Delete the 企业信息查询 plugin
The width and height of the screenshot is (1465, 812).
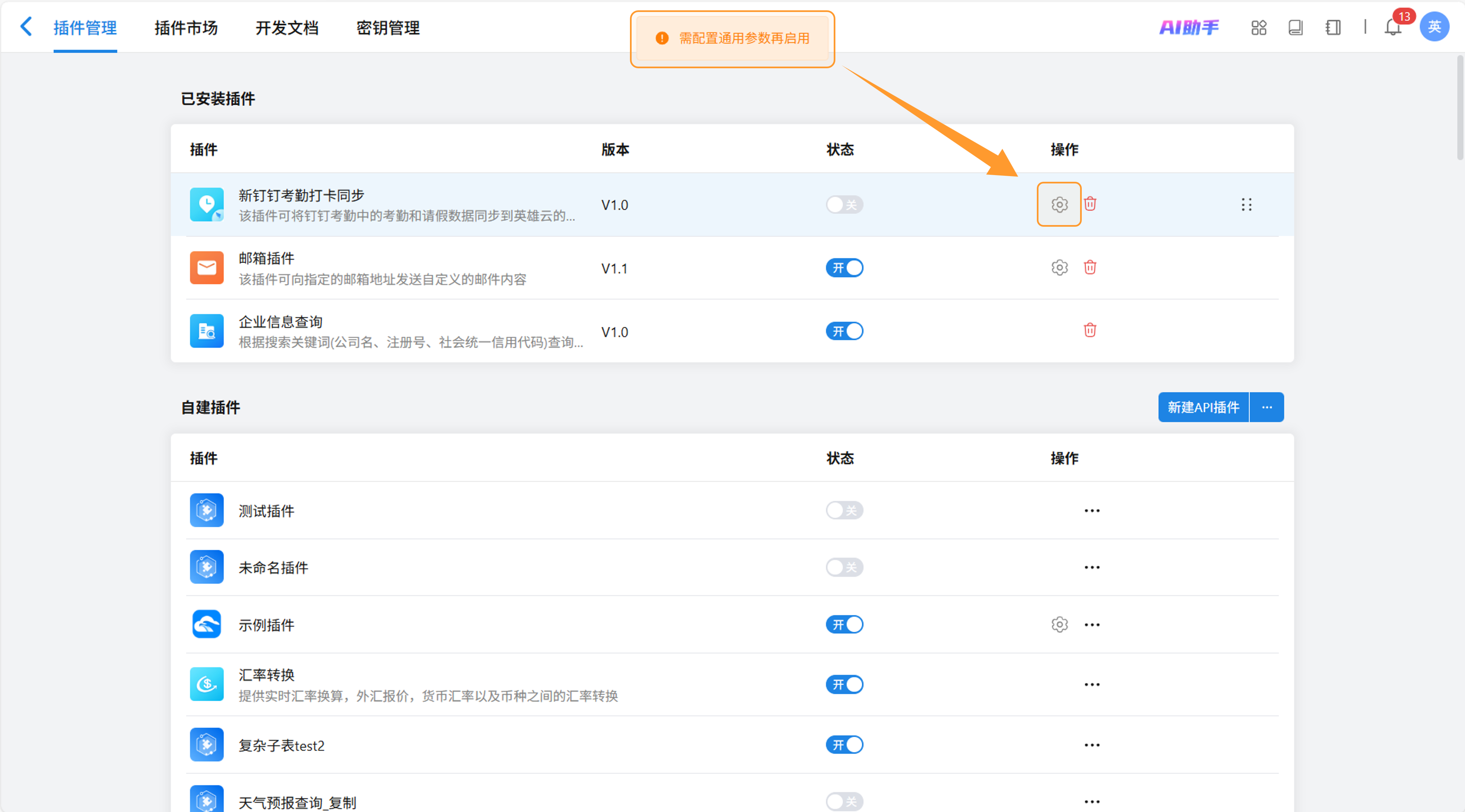pos(1090,330)
